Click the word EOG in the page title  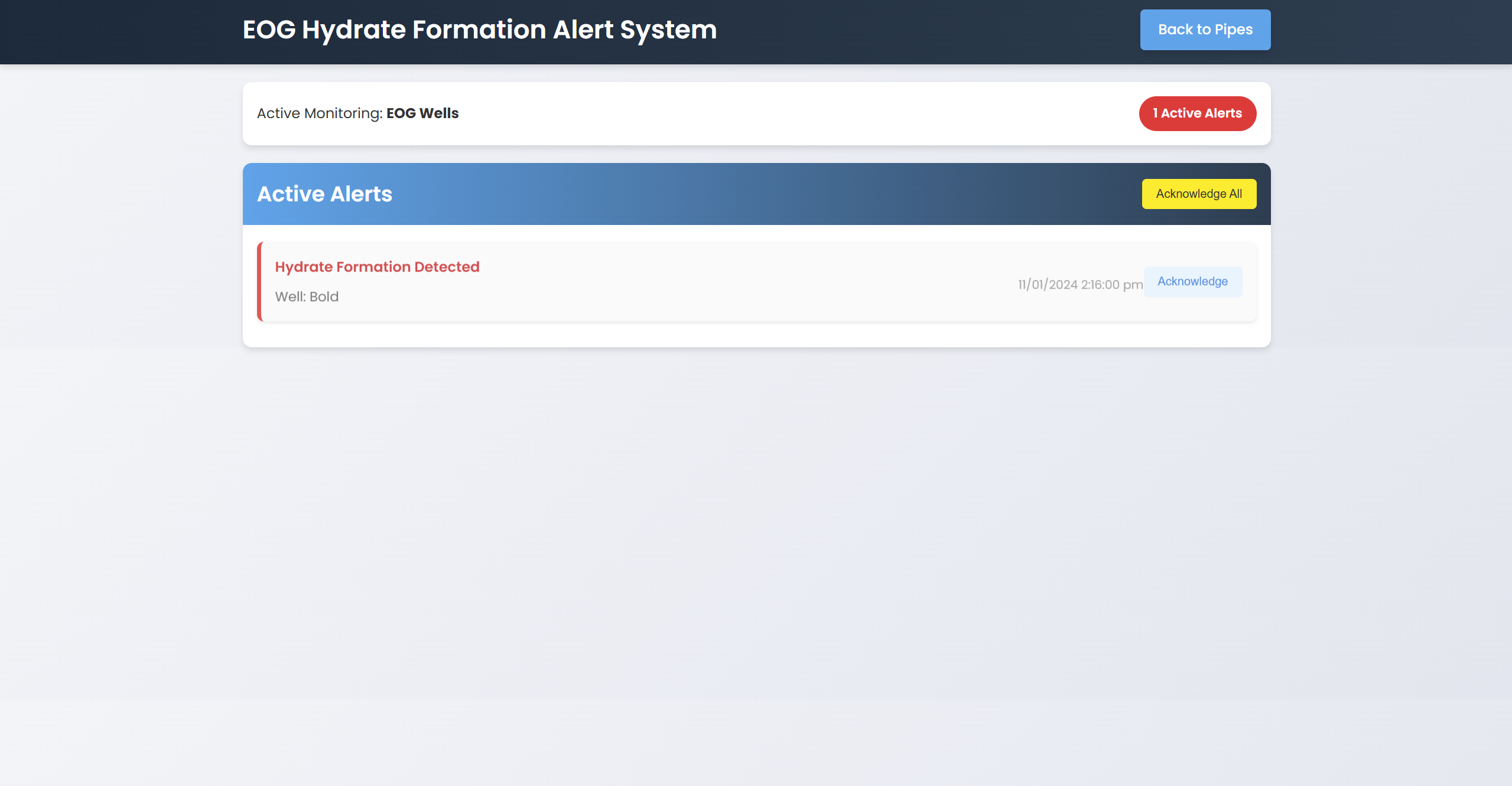click(x=269, y=30)
